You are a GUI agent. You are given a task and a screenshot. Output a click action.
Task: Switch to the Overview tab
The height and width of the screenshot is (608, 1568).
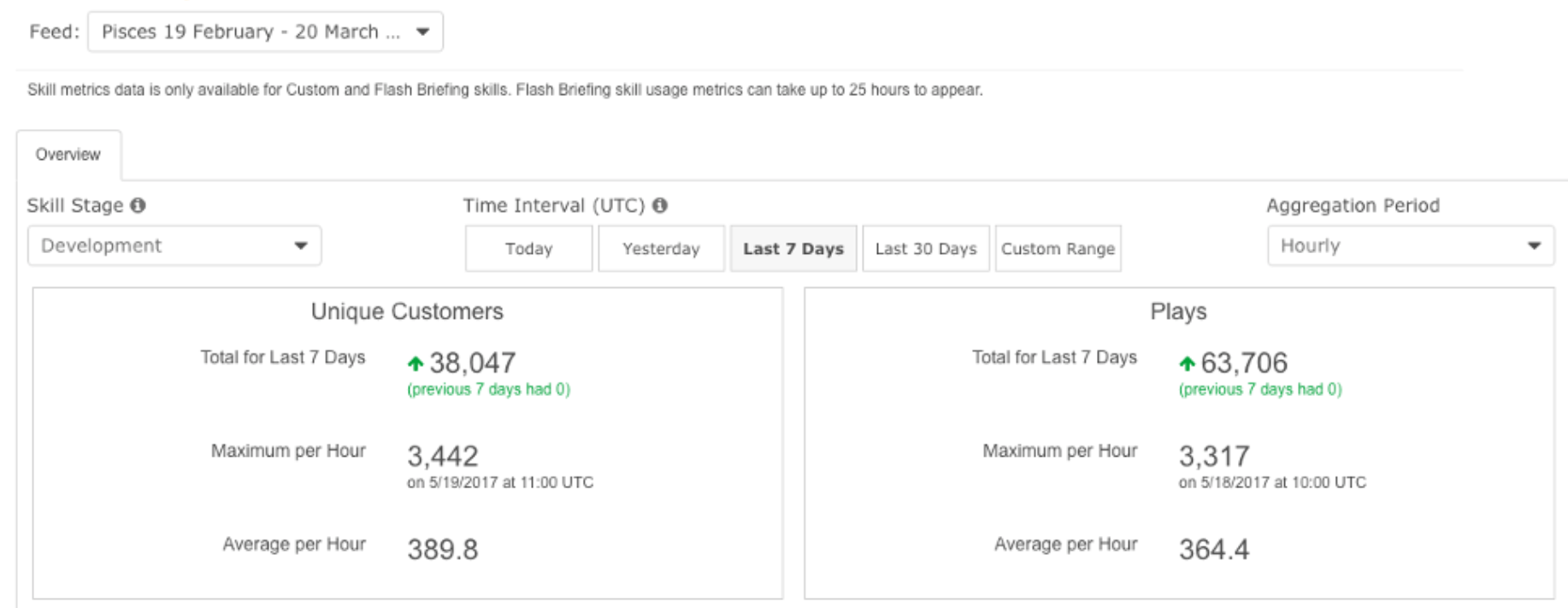click(x=68, y=155)
